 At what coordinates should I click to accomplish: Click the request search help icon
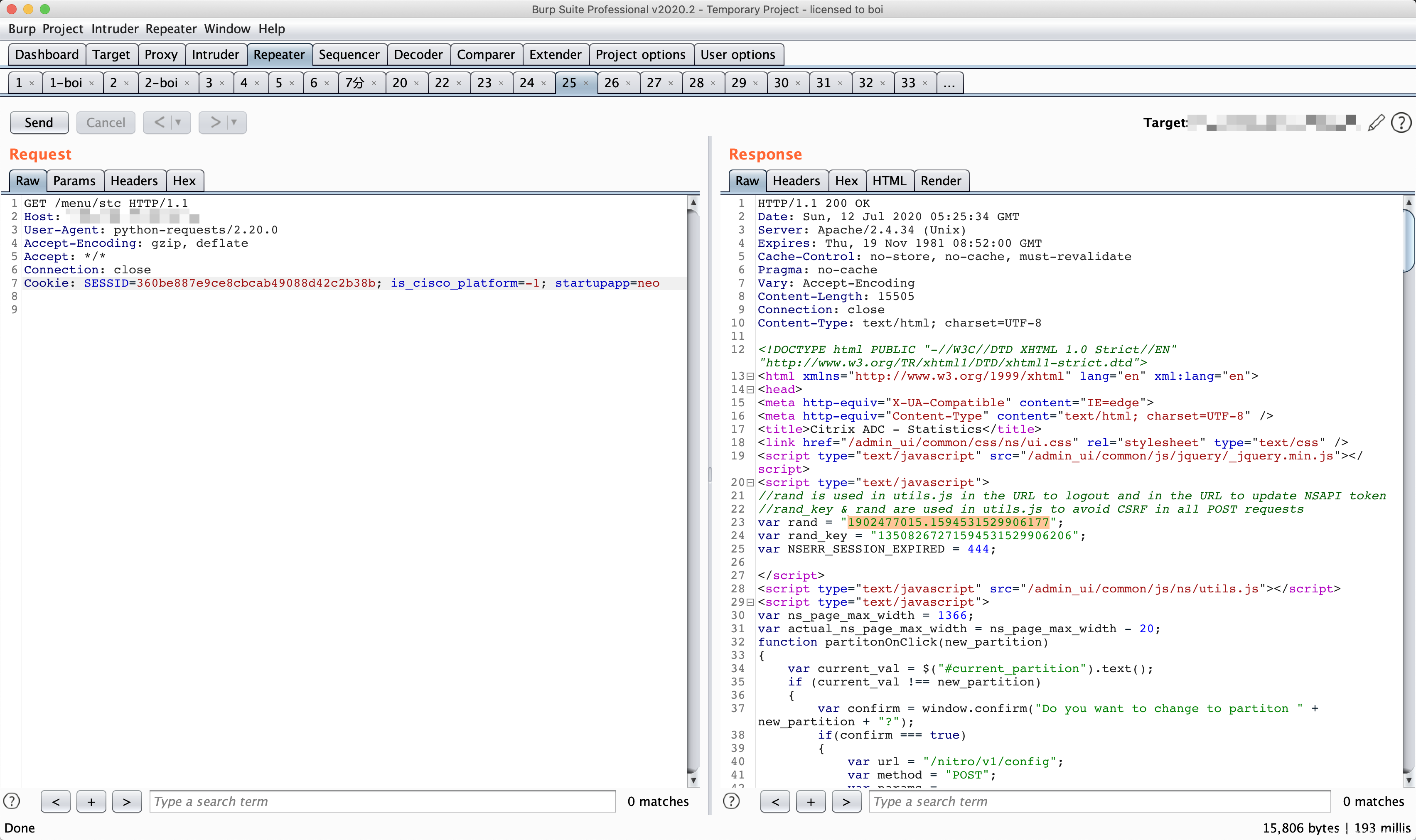[x=12, y=801]
